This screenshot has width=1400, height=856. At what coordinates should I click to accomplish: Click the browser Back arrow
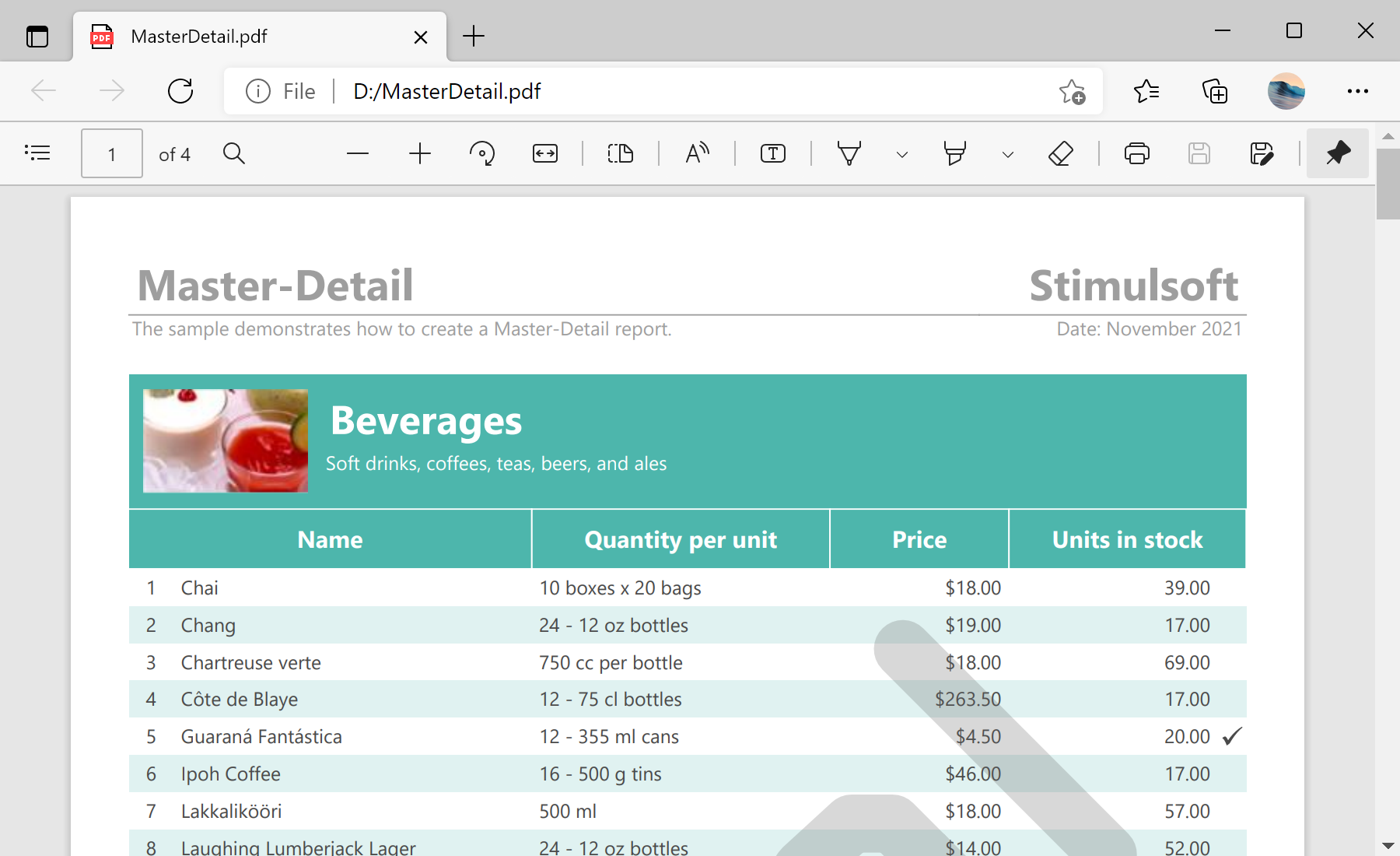coord(44,91)
